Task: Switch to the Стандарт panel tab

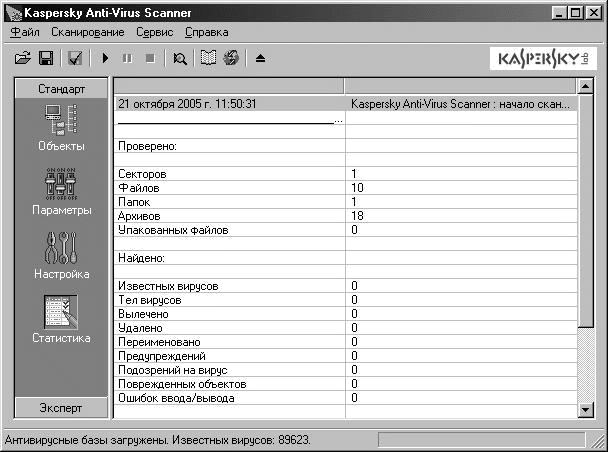Action: pyautogui.click(x=61, y=89)
